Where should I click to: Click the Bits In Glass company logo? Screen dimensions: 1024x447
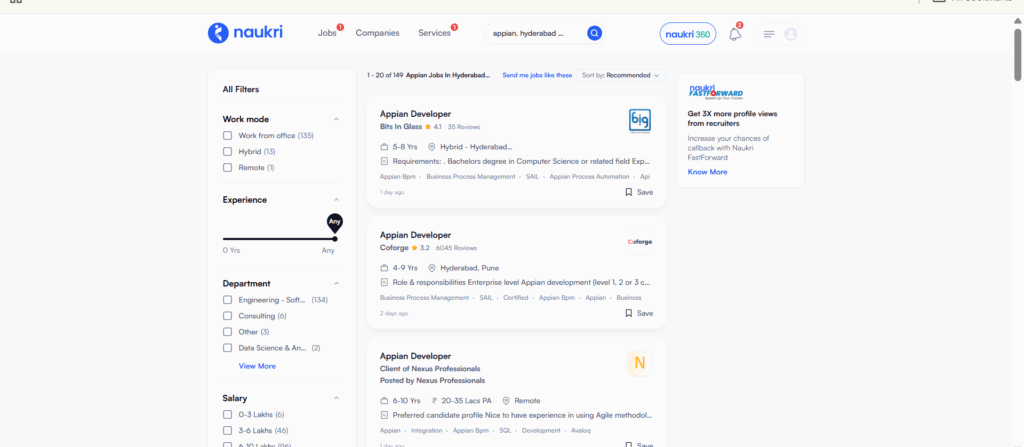(x=639, y=121)
